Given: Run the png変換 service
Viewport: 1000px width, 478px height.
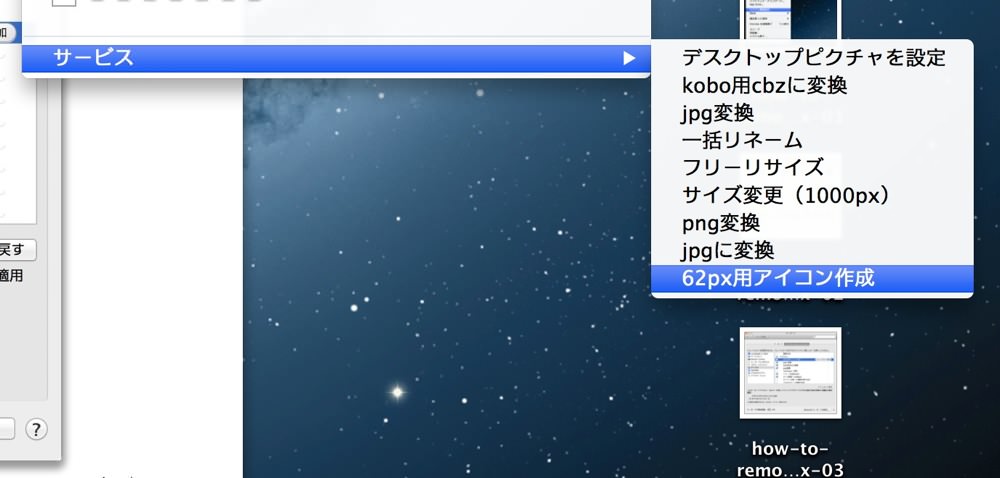Looking at the screenshot, I should [812, 223].
